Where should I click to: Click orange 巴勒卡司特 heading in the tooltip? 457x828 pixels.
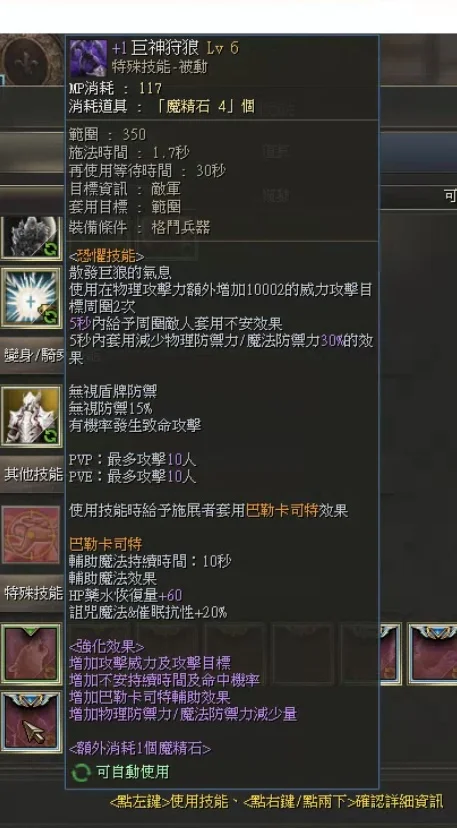(x=106, y=544)
